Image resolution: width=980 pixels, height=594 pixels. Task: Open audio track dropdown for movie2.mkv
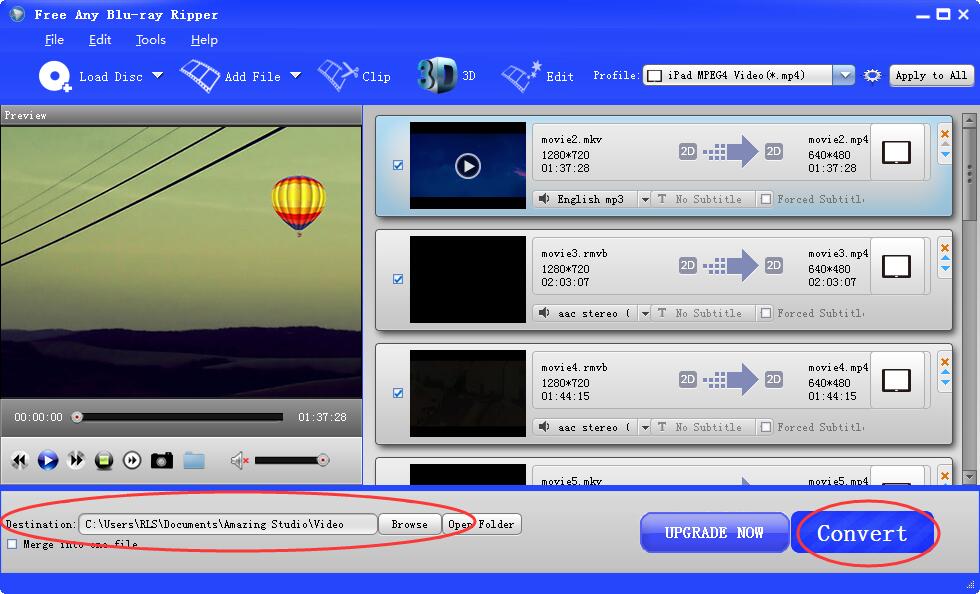click(x=644, y=199)
